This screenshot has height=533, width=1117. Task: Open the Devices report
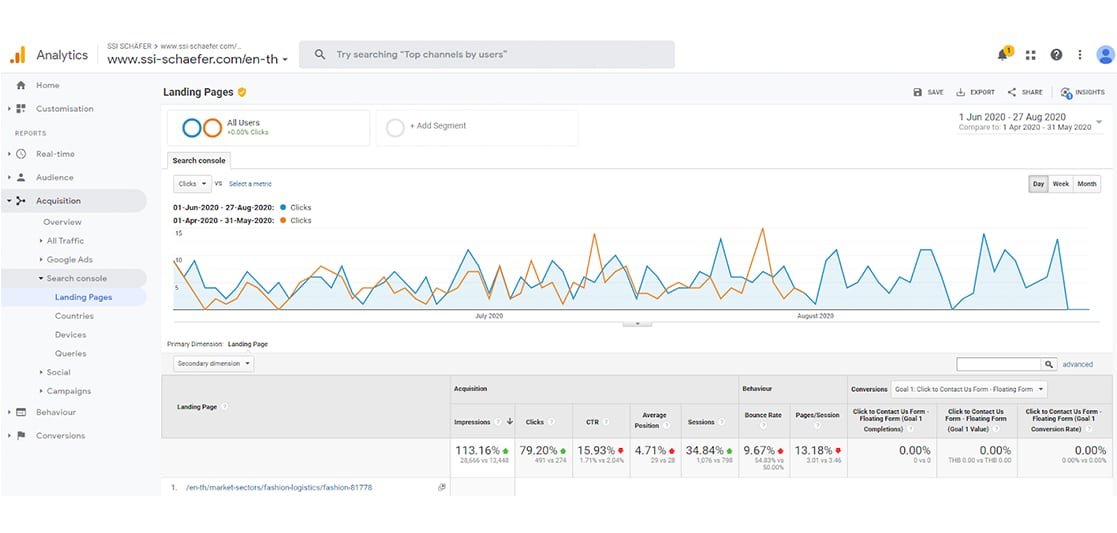coord(71,335)
